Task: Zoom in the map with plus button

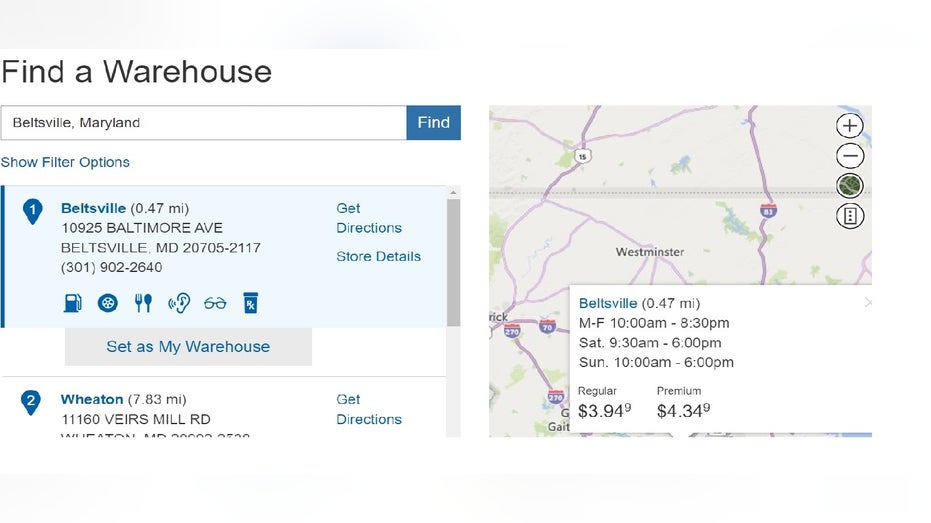Action: pyautogui.click(x=850, y=126)
